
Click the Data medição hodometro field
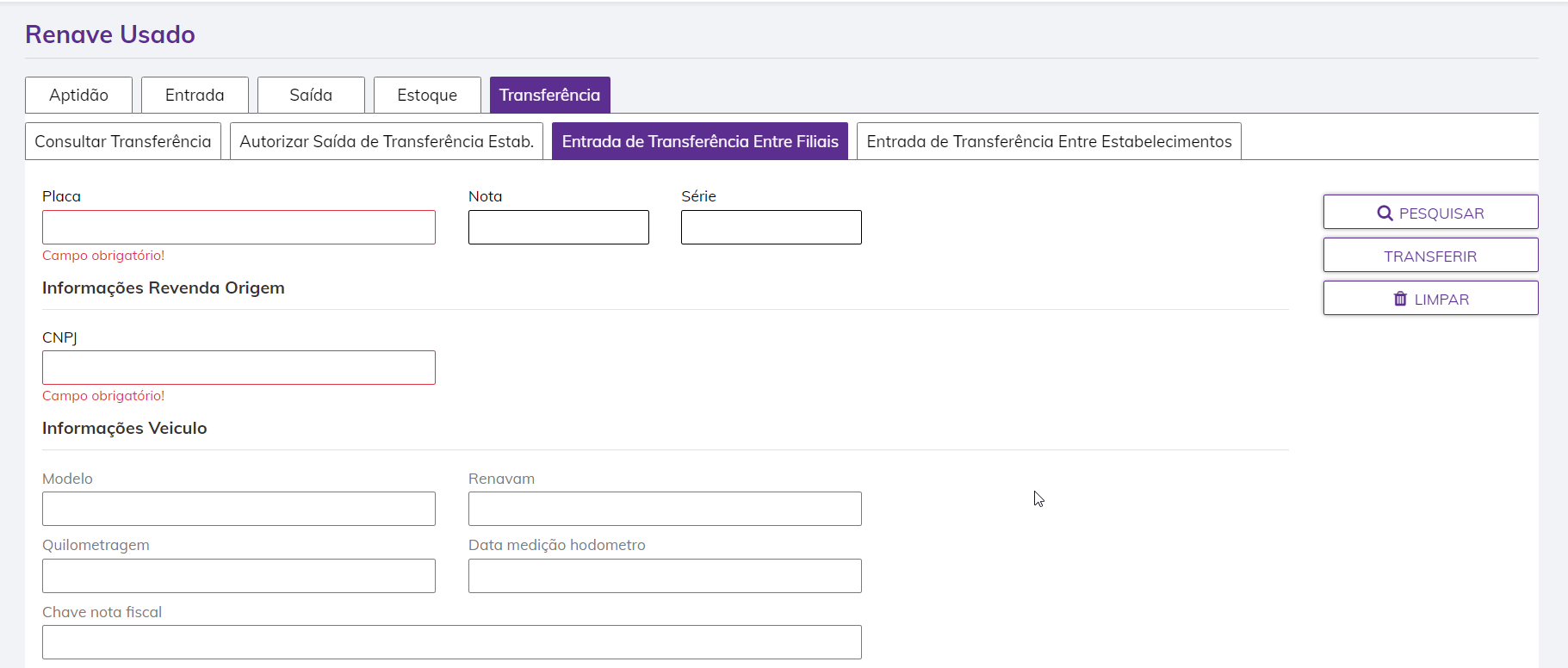(665, 576)
